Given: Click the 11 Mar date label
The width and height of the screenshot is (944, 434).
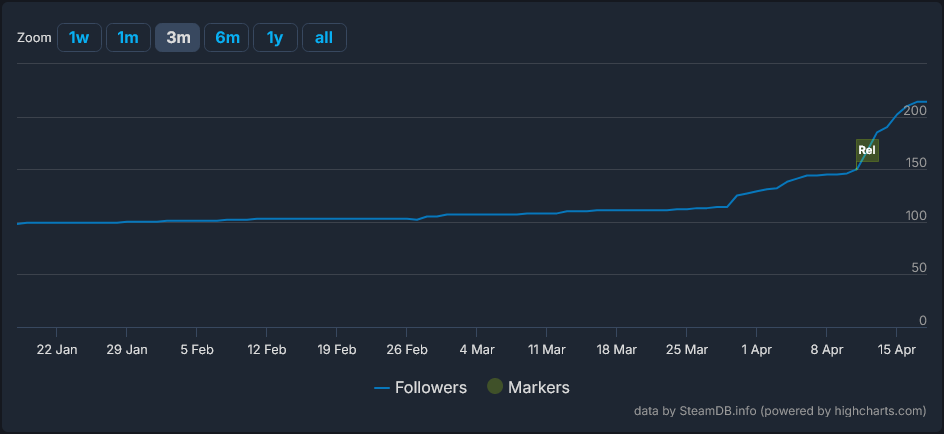Looking at the screenshot, I should coord(547,349).
